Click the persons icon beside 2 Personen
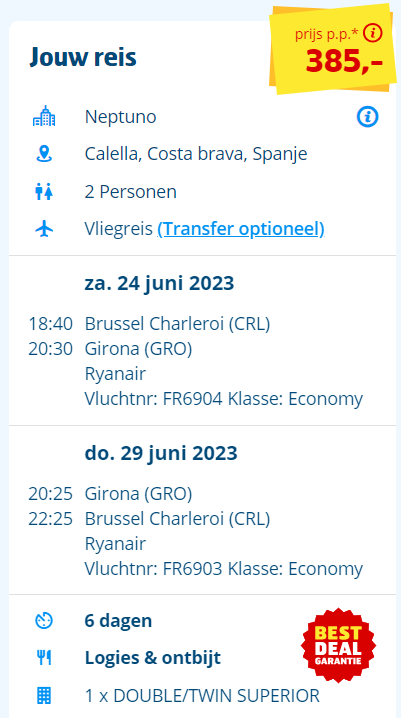401x718 pixels. tap(44, 192)
